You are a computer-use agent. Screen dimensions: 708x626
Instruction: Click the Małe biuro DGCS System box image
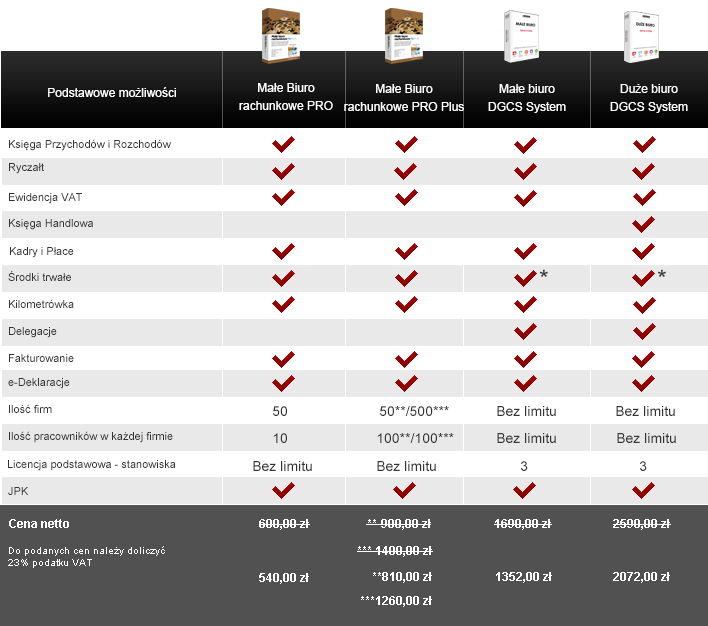[x=522, y=36]
